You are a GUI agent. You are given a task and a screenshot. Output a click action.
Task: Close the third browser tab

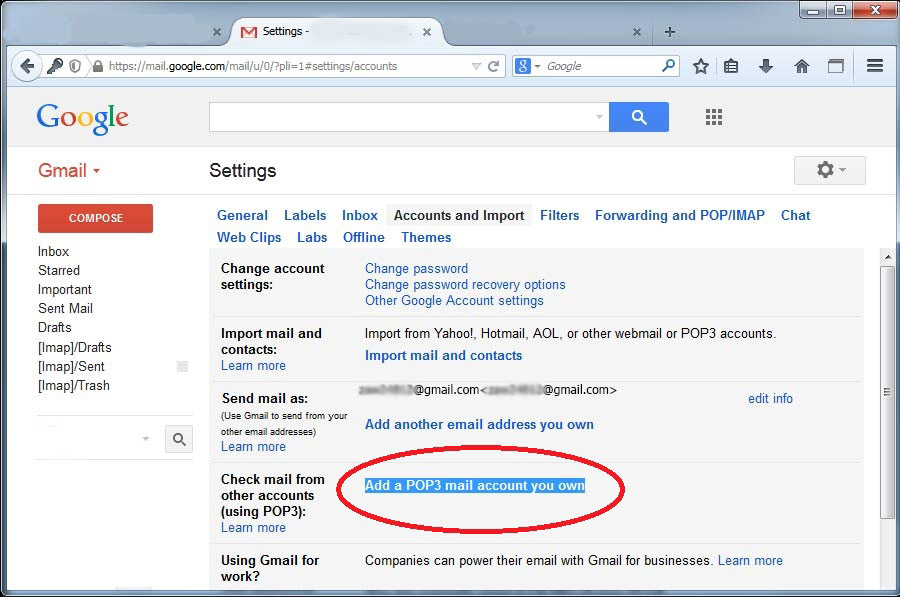pyautogui.click(x=637, y=32)
